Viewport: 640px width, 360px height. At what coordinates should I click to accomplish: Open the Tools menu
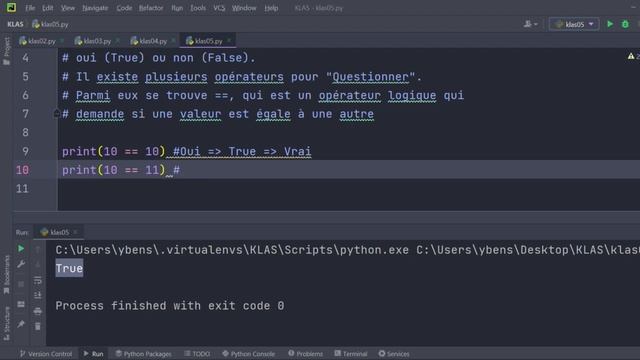pyautogui.click(x=198, y=8)
